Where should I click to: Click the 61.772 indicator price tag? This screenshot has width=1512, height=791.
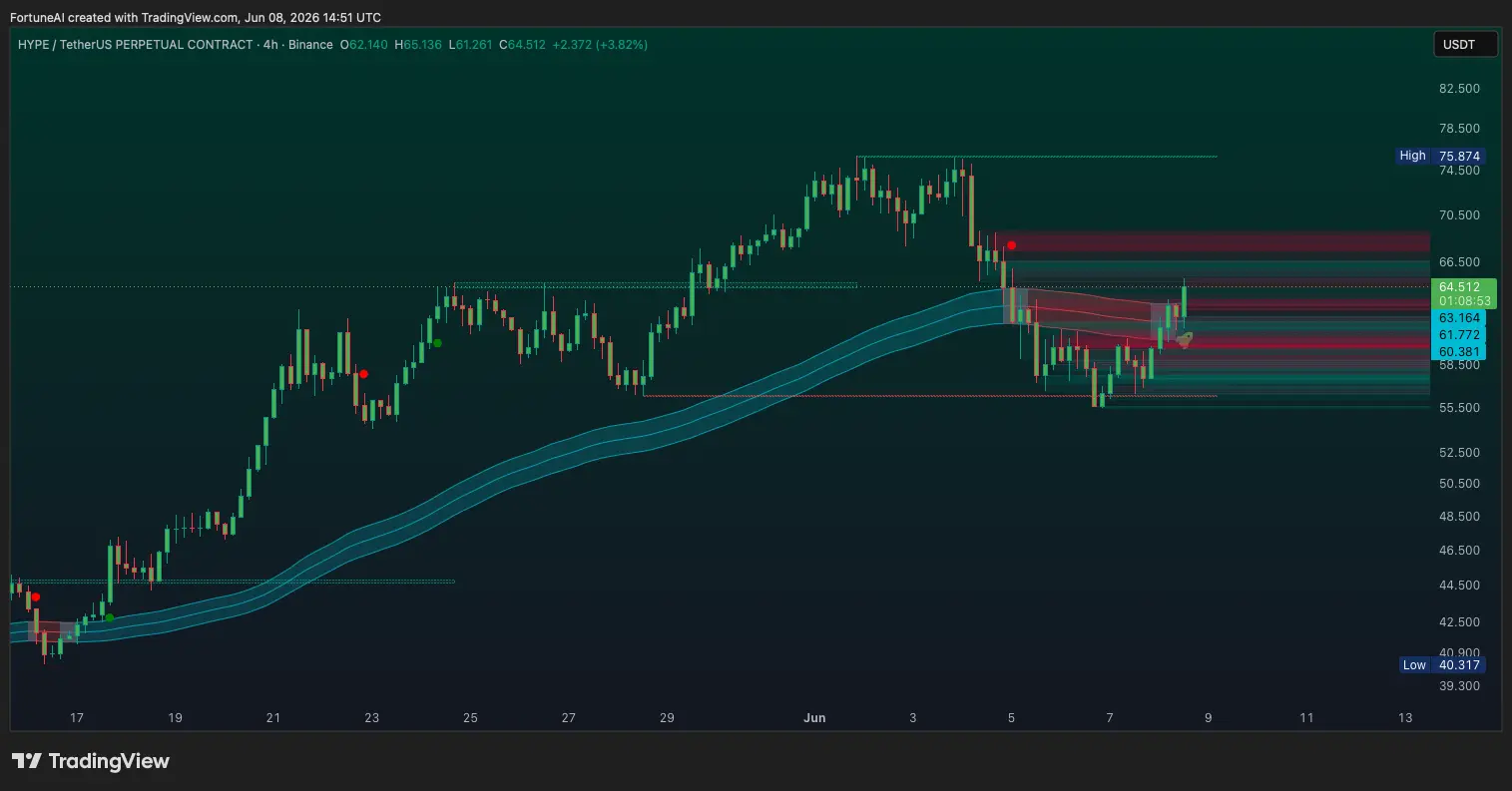pos(1458,335)
